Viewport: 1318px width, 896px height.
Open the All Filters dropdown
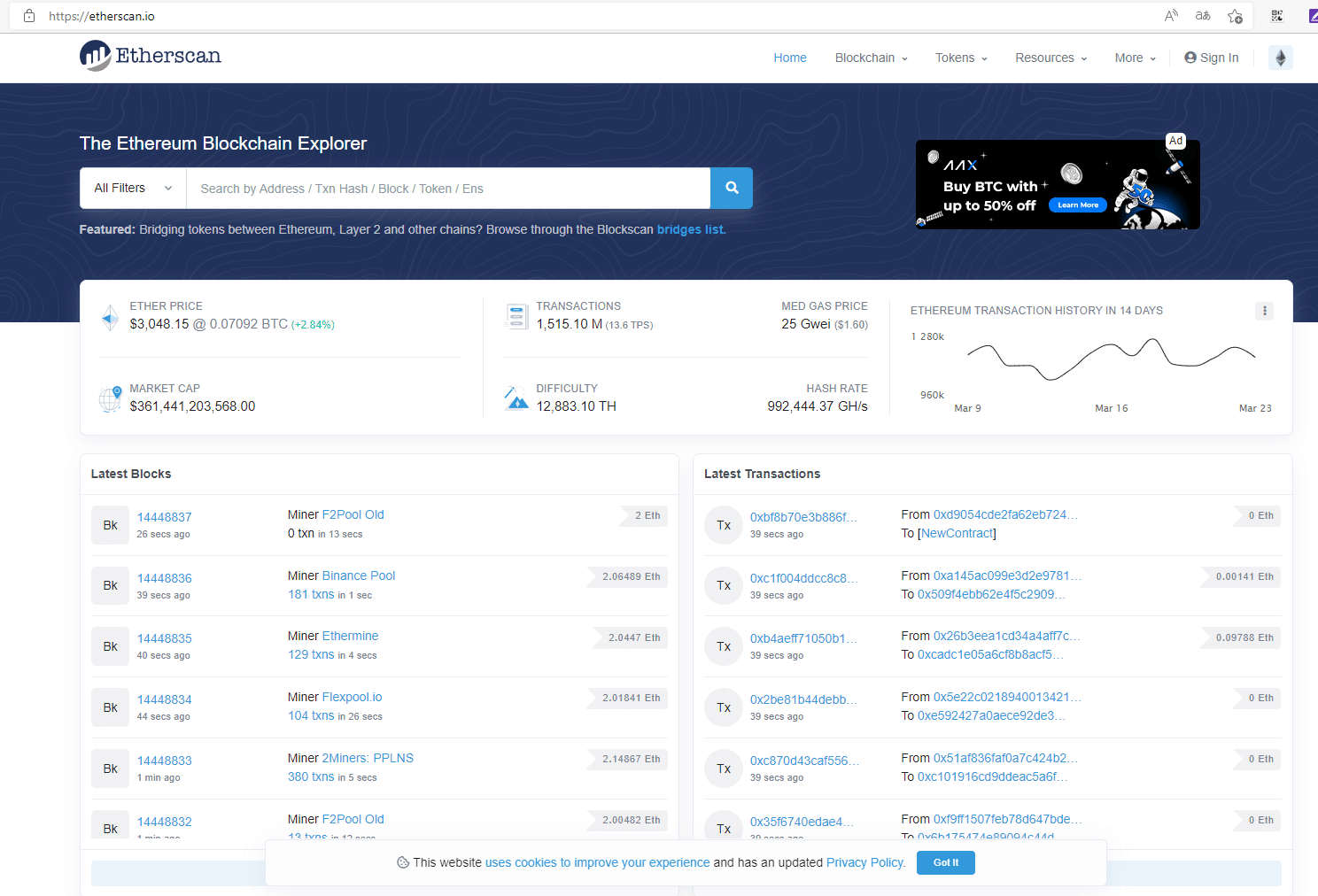pos(131,188)
